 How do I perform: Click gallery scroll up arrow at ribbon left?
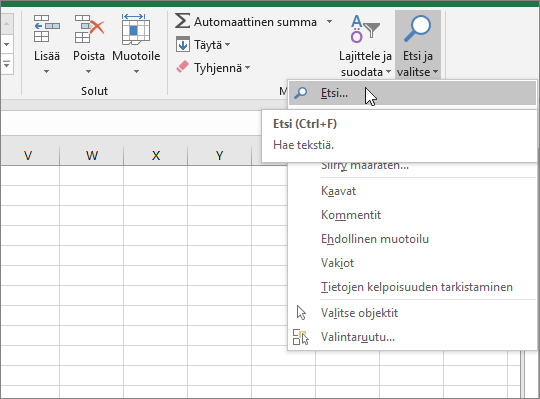click(7, 24)
